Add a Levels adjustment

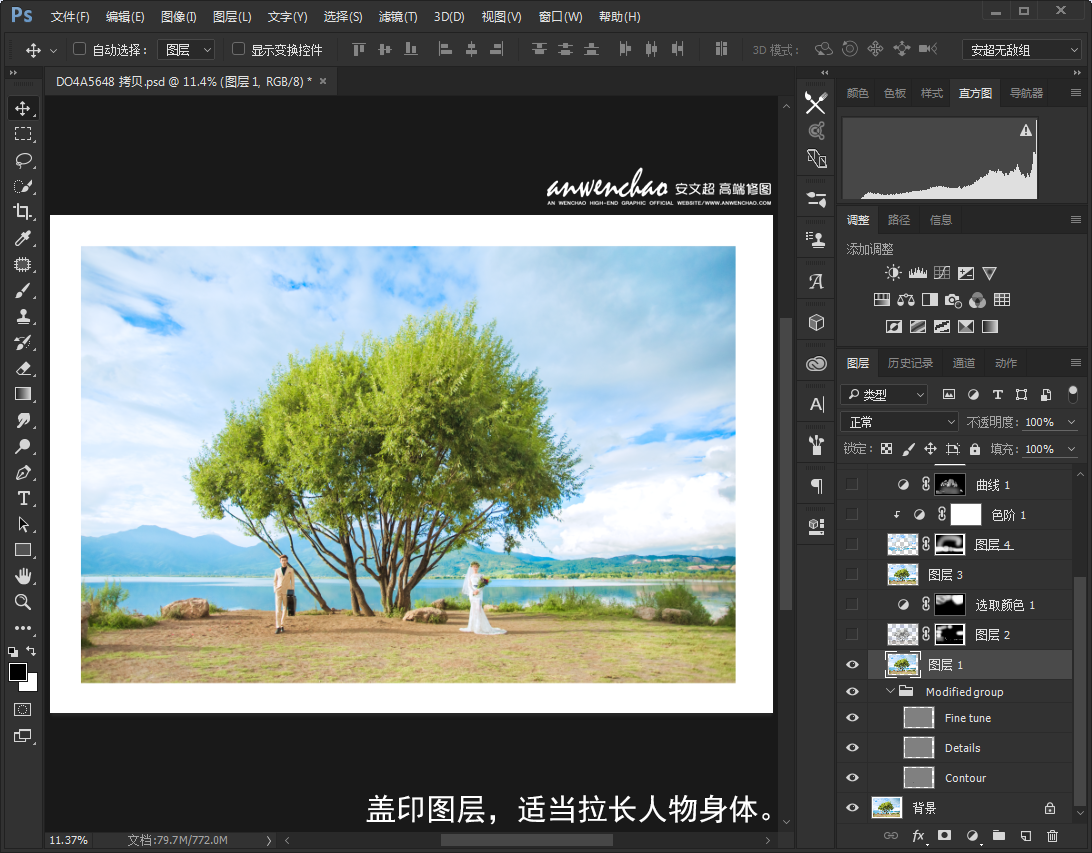[x=918, y=273]
